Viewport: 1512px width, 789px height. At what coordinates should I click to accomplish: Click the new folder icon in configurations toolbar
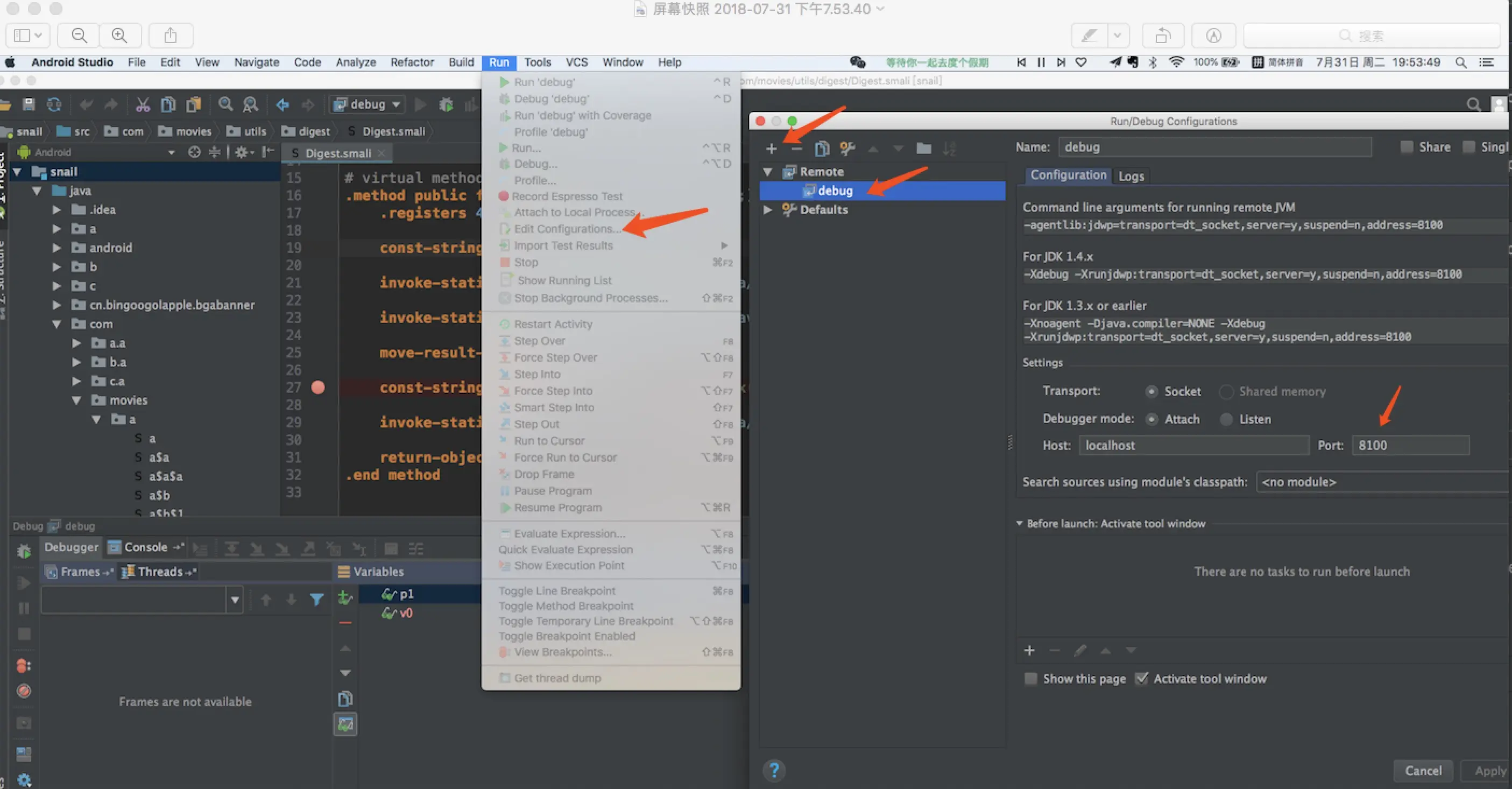click(x=923, y=149)
